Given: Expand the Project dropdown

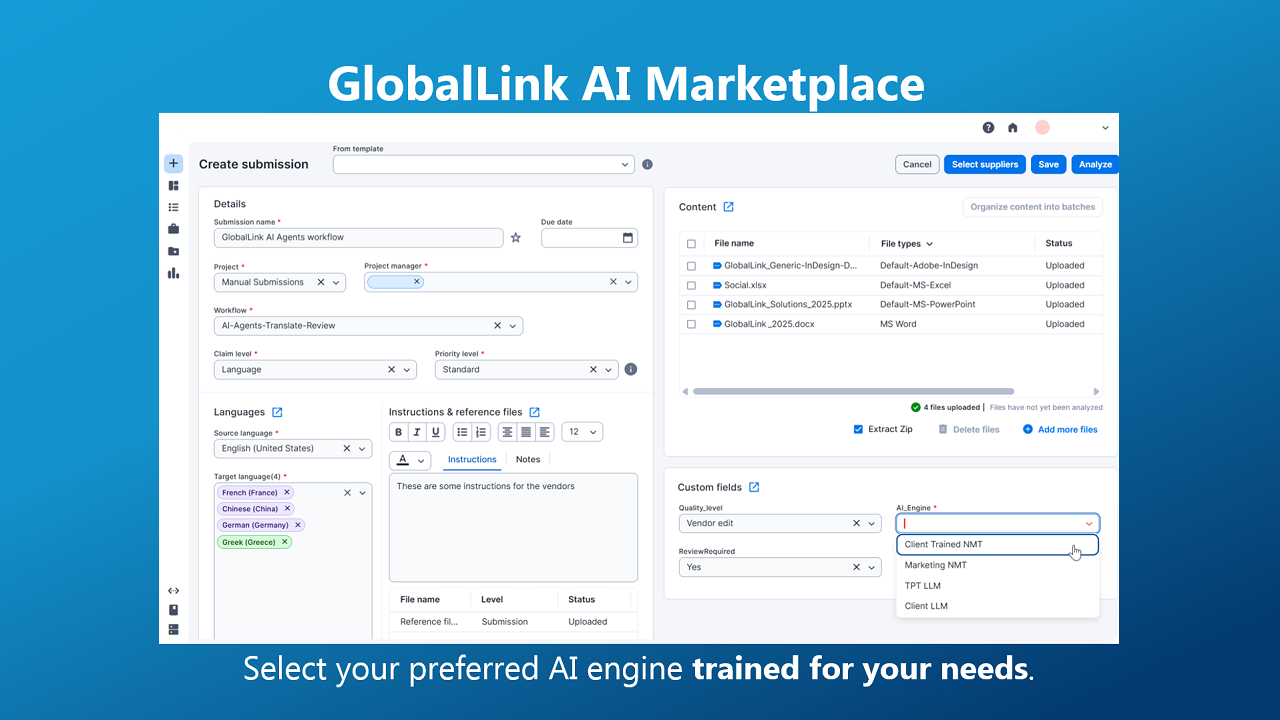Looking at the screenshot, I should coord(336,282).
